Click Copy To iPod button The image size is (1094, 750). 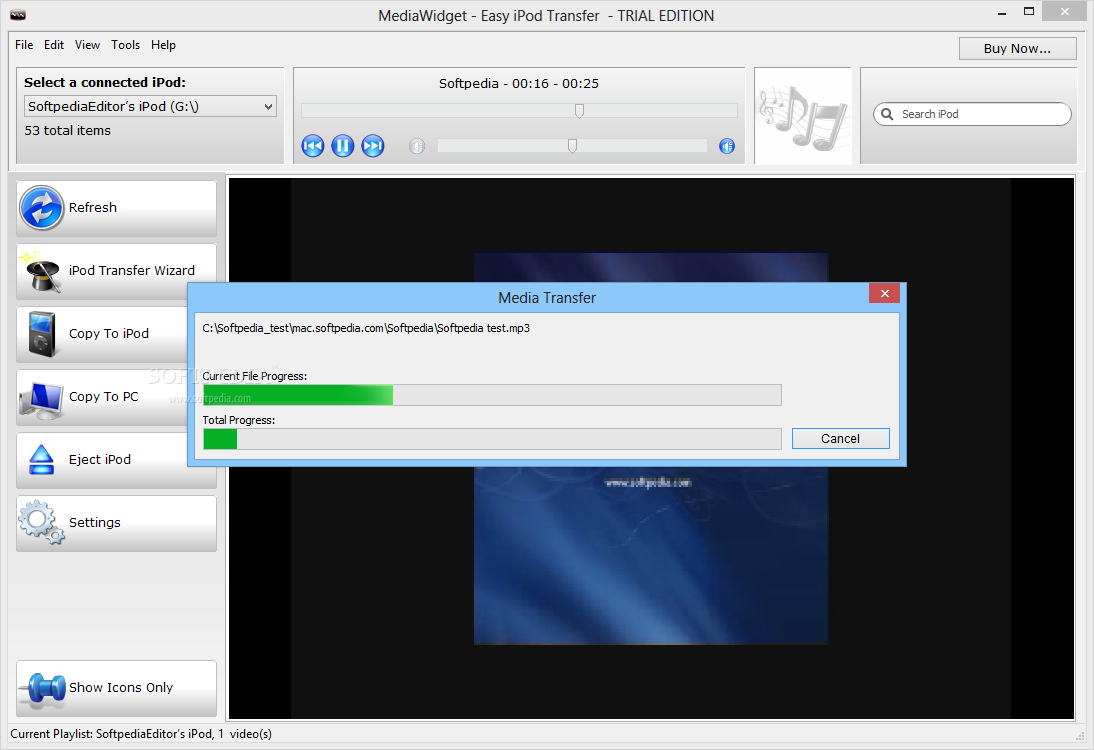(103, 333)
